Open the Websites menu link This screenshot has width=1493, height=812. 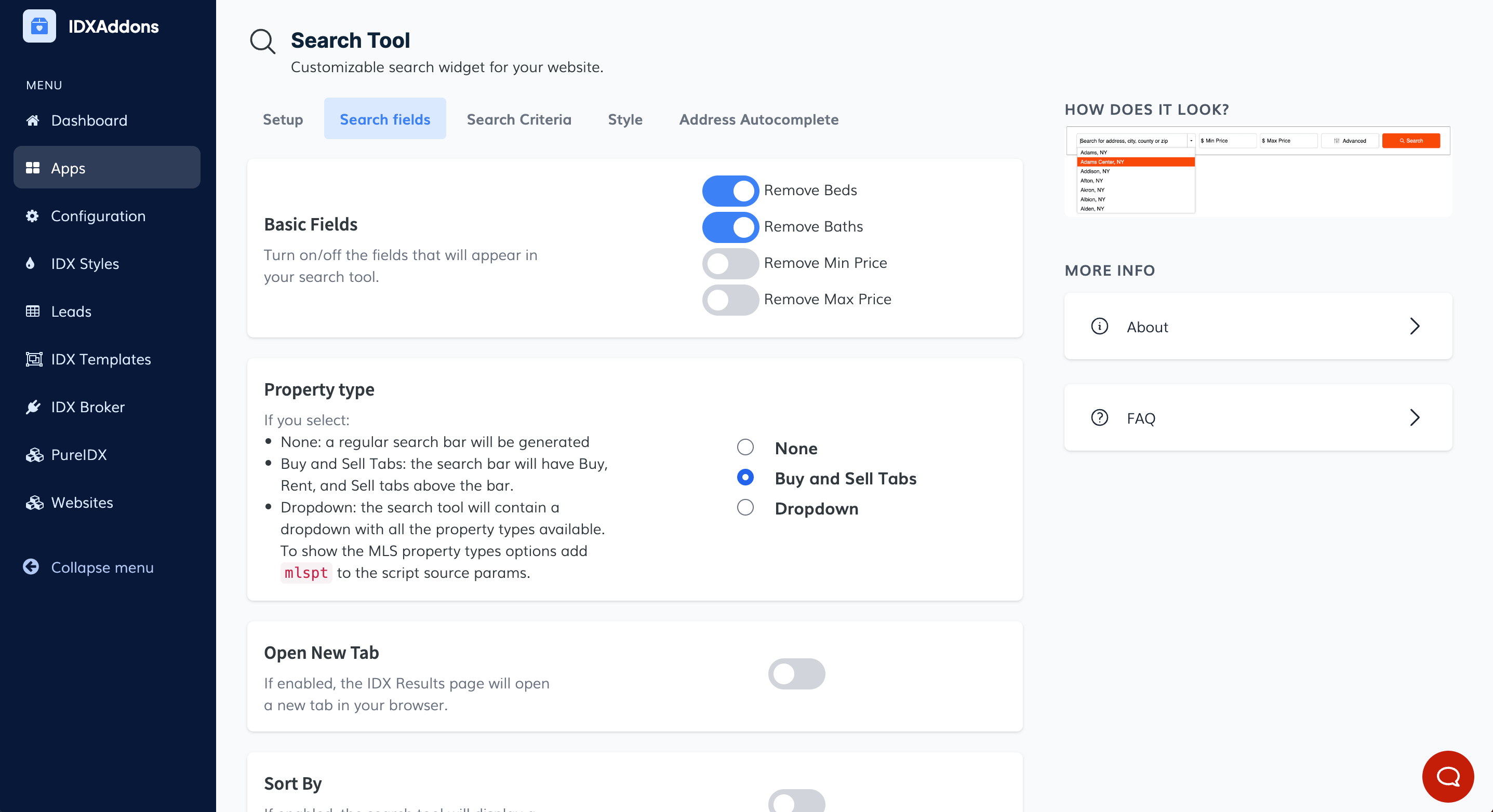(x=82, y=503)
